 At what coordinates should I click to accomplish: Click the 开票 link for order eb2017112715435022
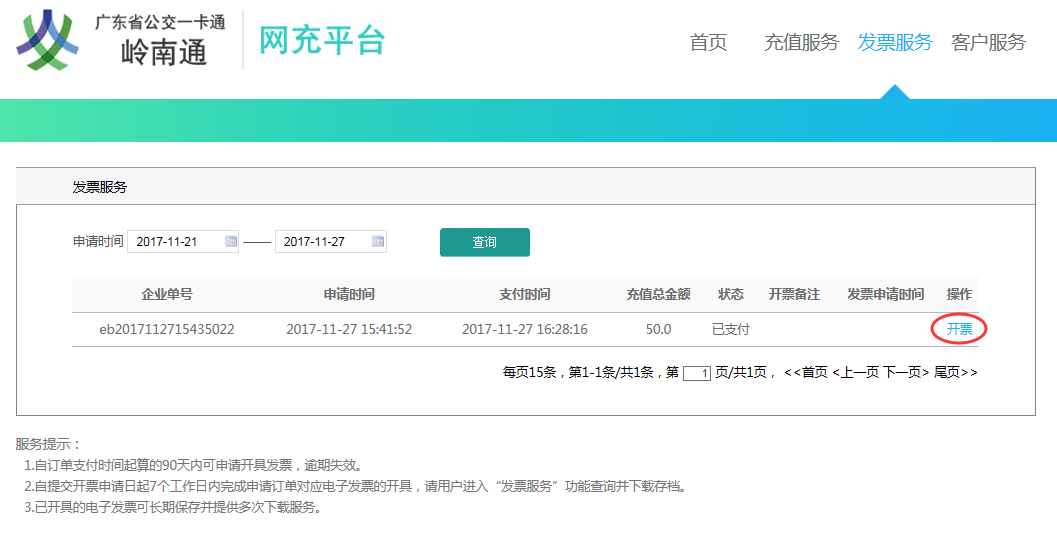(959, 330)
